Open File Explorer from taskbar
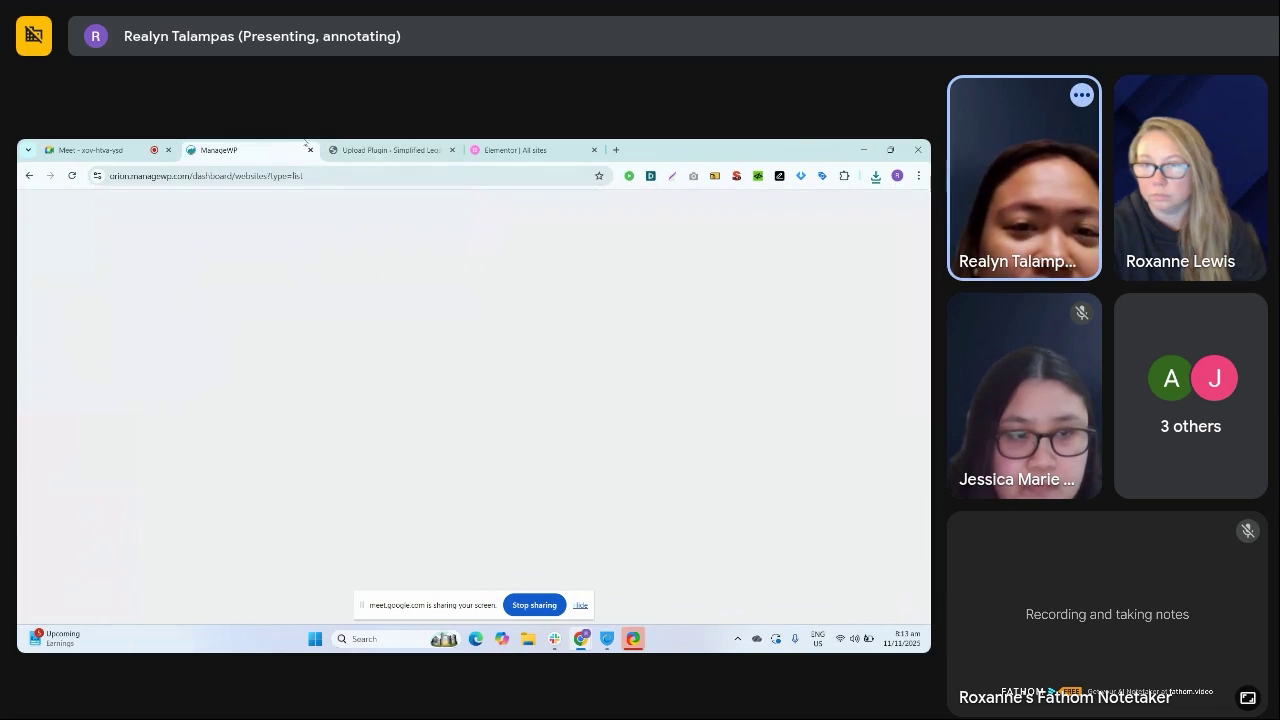The width and height of the screenshot is (1280, 720). [x=528, y=639]
